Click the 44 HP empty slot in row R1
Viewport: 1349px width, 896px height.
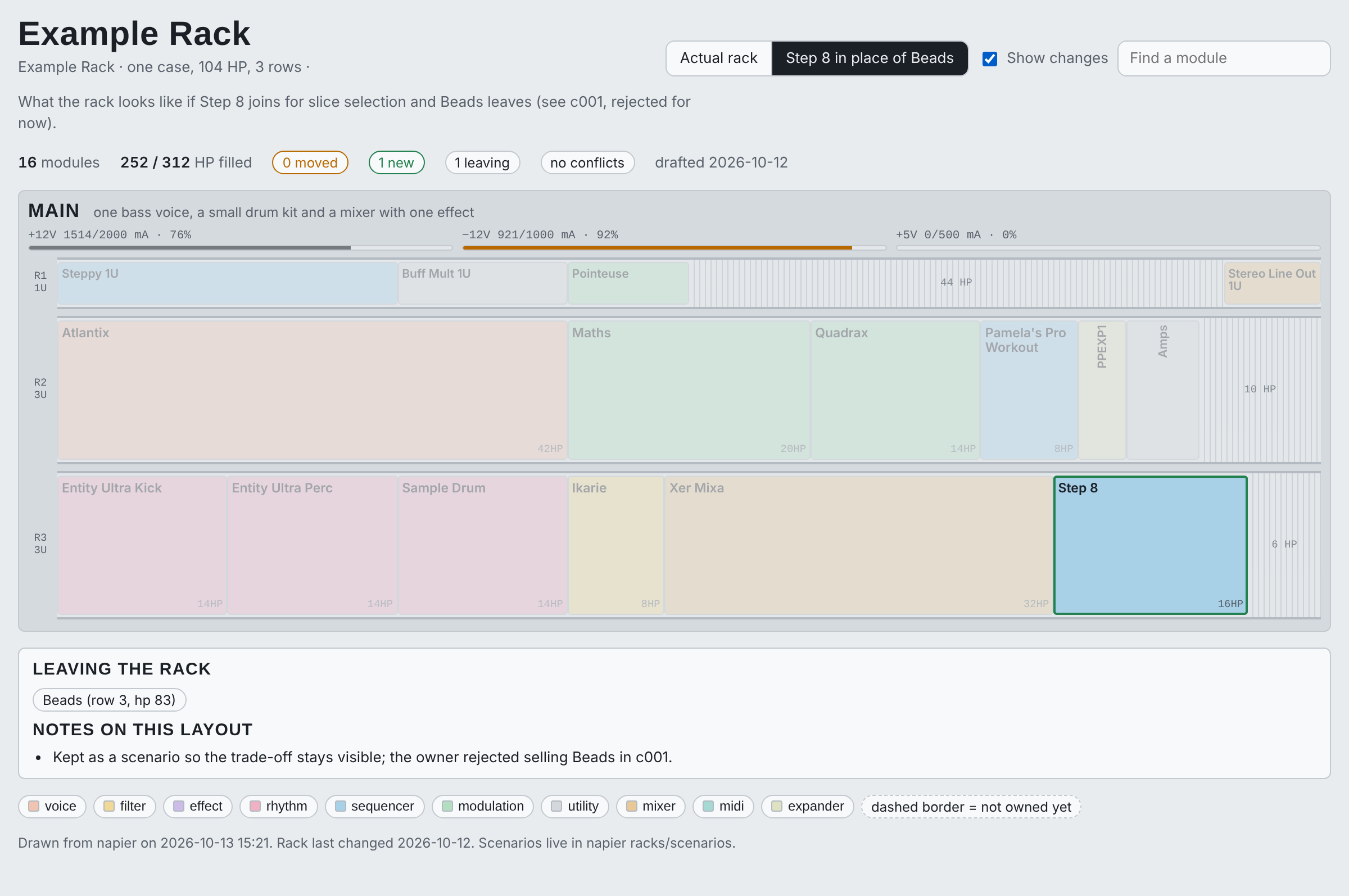coord(956,283)
